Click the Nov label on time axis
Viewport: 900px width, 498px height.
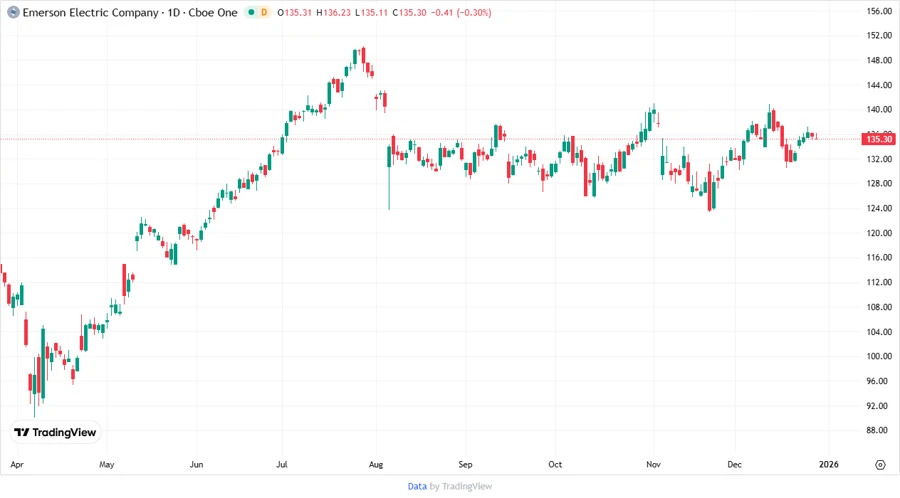point(653,465)
